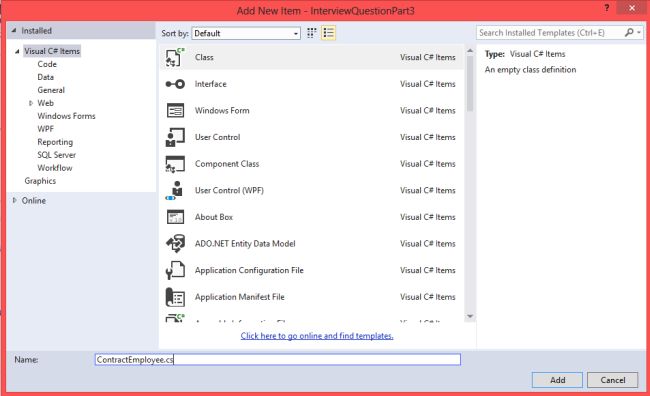Click the Name input field
Image resolution: width=650 pixels, height=396 pixels.
(277, 360)
